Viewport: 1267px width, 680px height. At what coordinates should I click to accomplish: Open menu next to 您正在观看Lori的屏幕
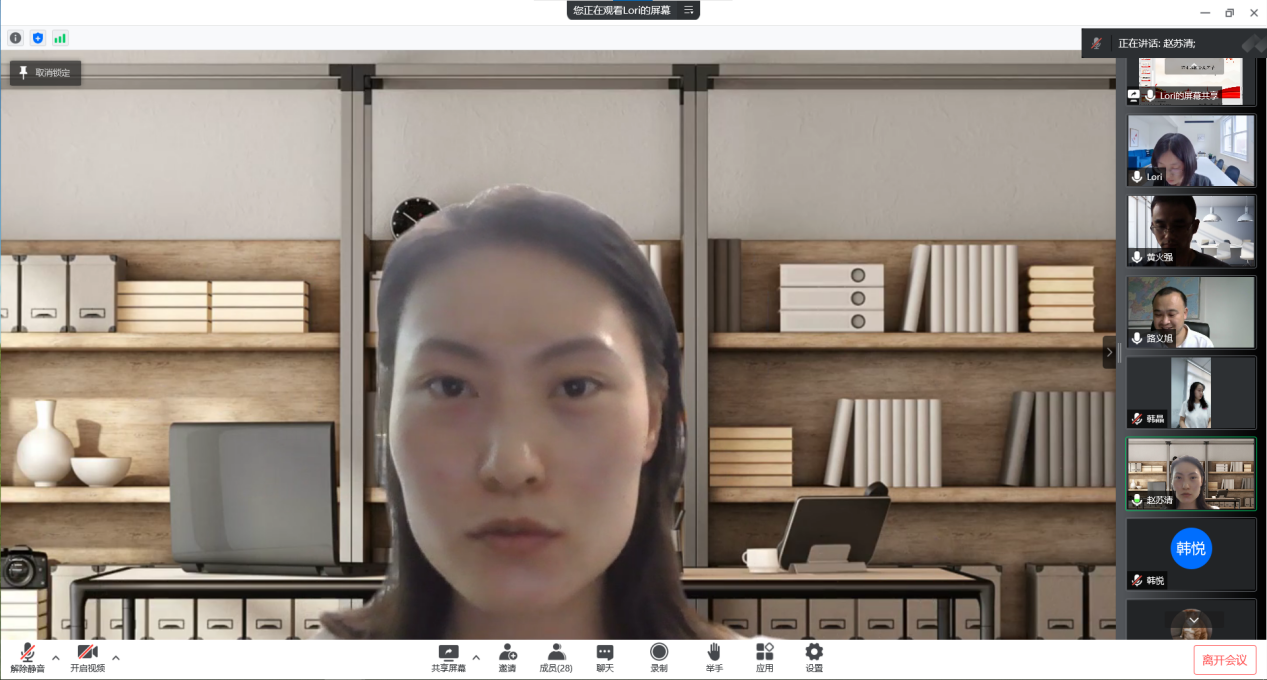pos(688,10)
